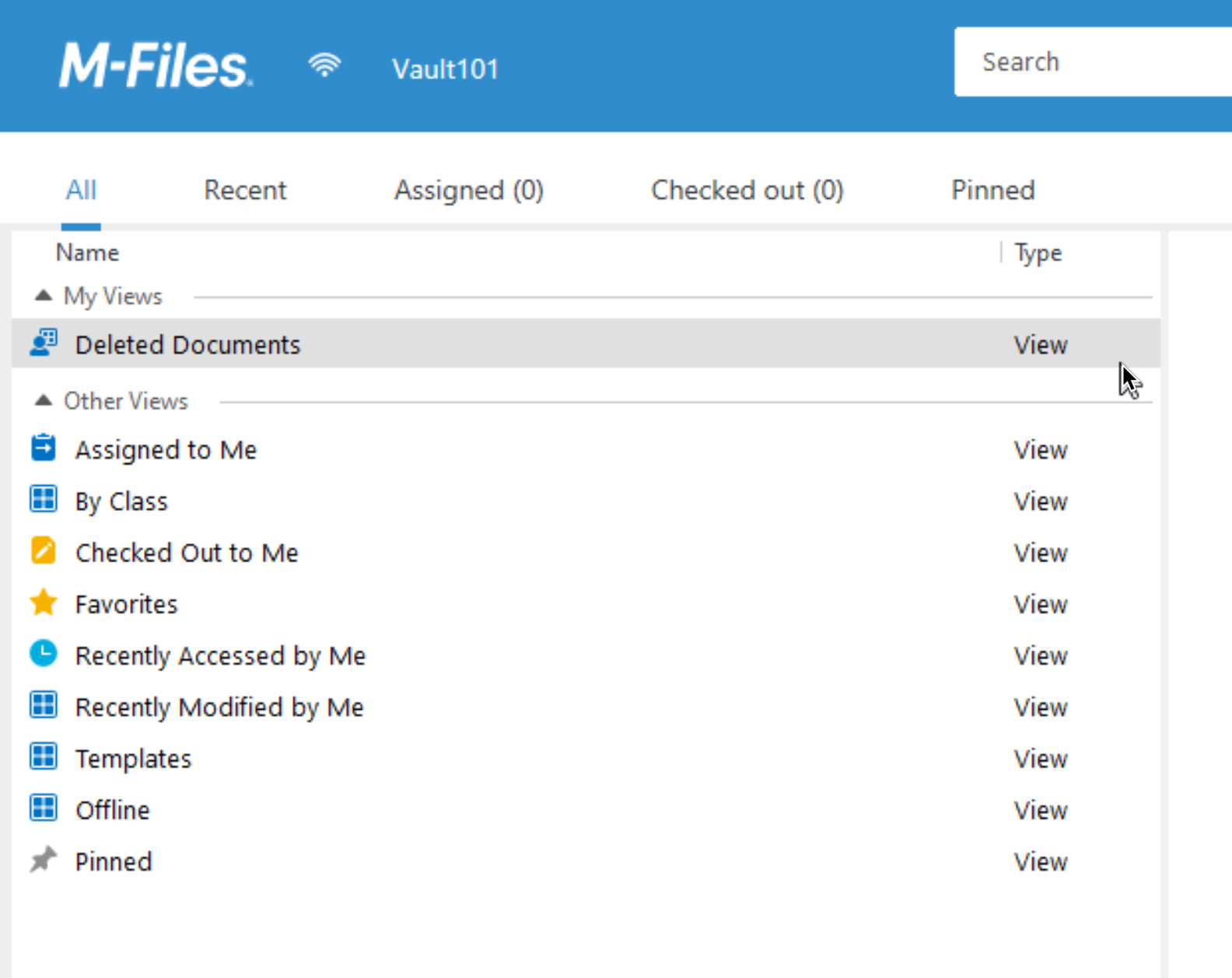Click the Type cell of Assigned to Me row
Image resolution: width=1232 pixels, height=978 pixels.
pos(1041,450)
